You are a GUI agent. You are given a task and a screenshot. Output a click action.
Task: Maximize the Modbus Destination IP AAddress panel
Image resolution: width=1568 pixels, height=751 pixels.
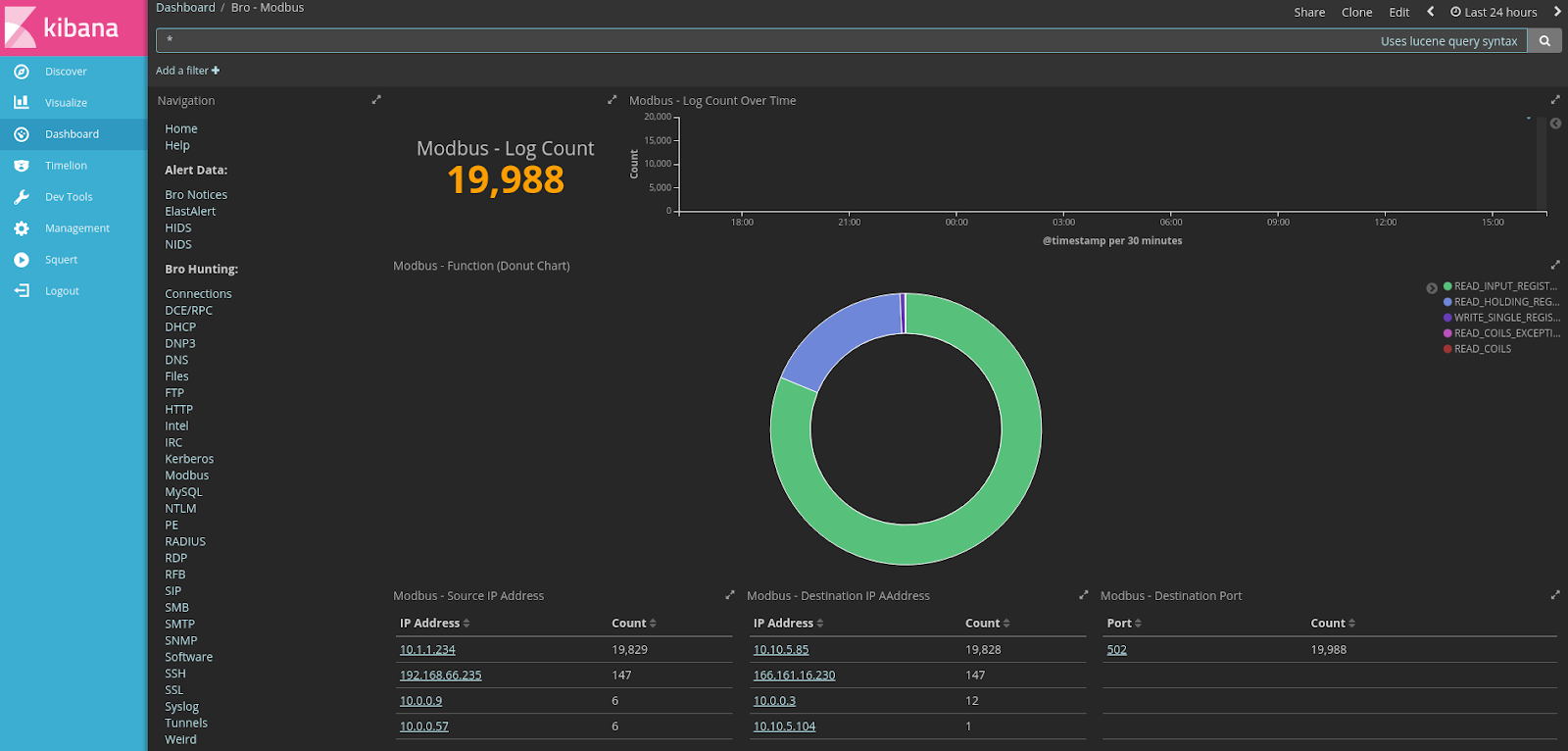[1084, 595]
